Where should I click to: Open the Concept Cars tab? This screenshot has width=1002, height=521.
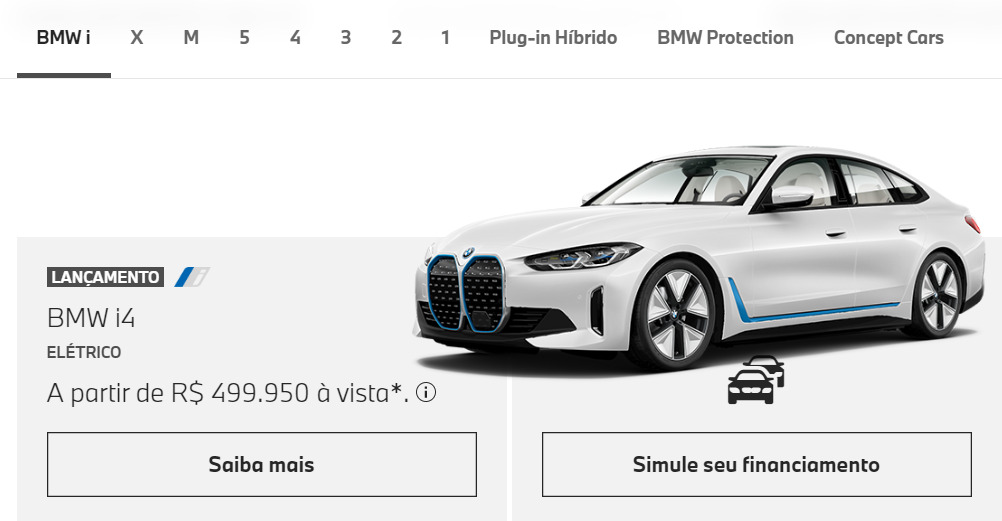tap(889, 38)
